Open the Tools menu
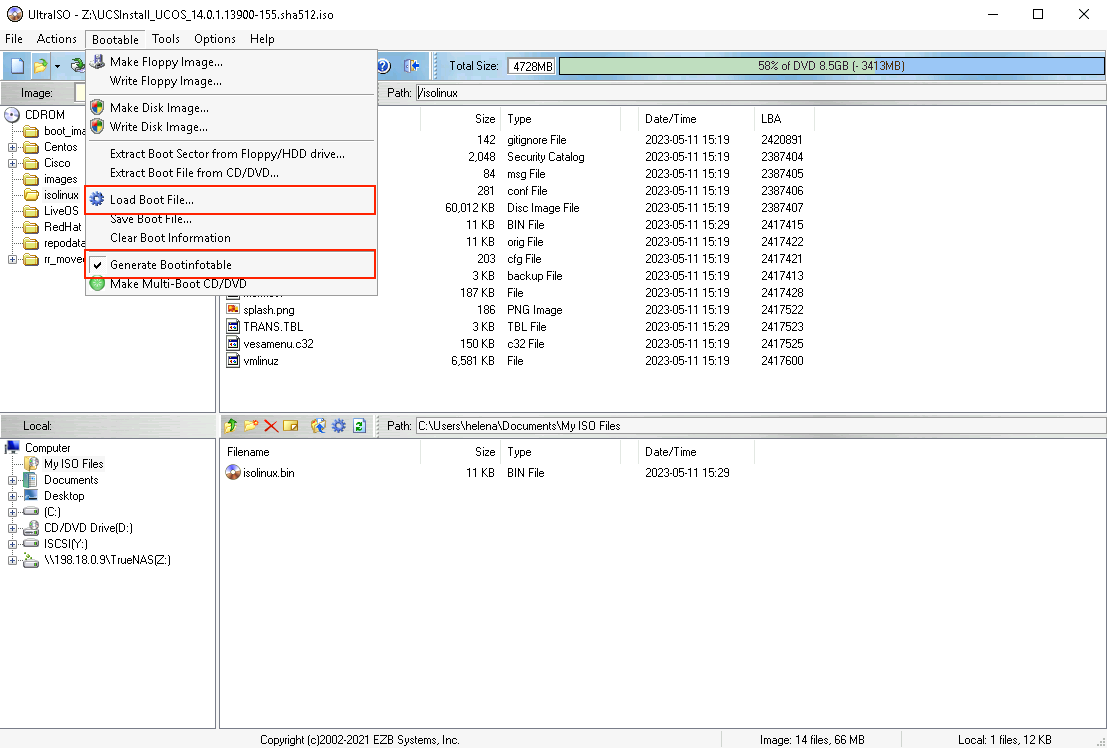Viewport: 1107px width, 748px height. 166,39
